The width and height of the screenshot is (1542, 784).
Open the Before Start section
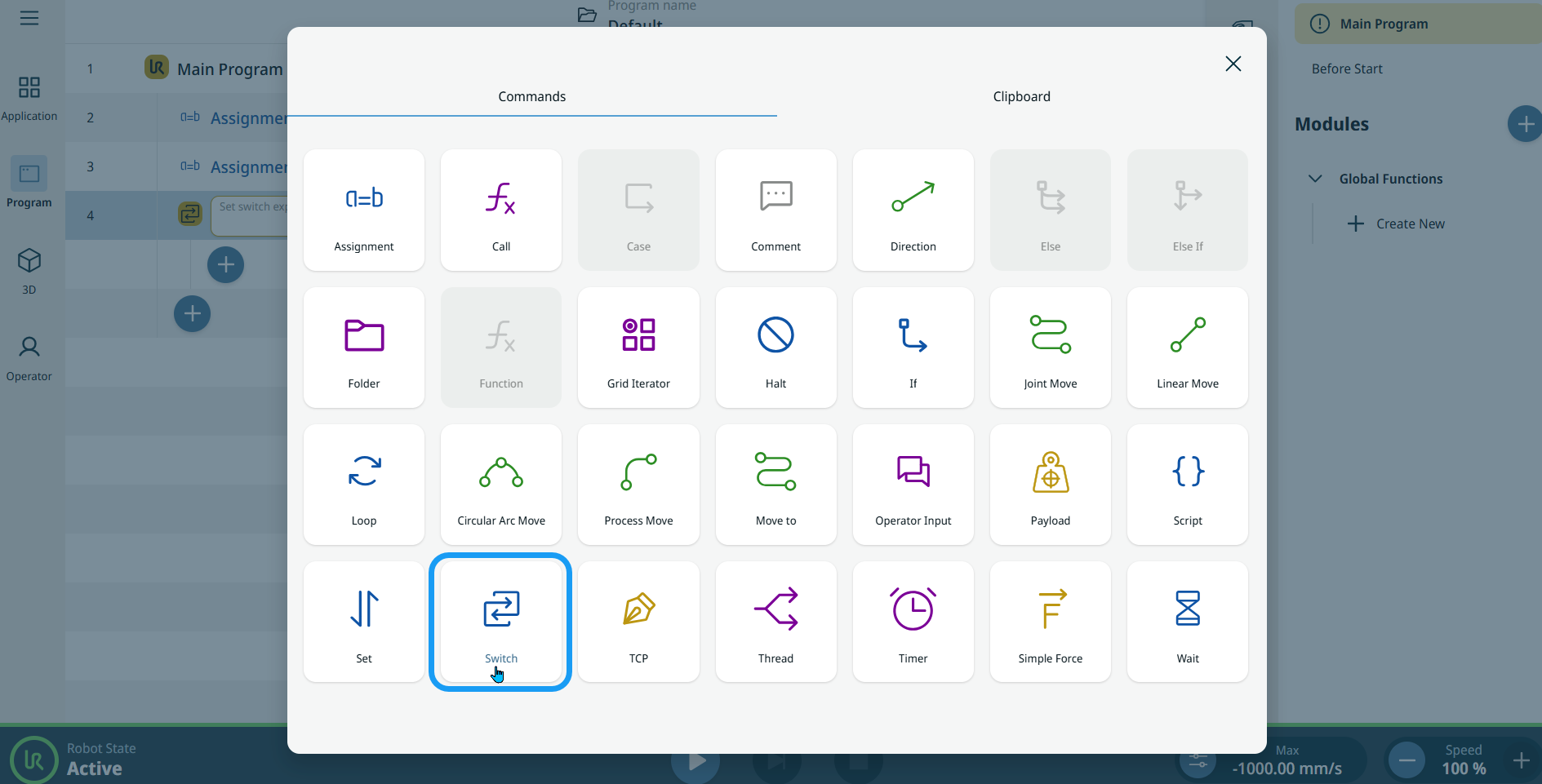click(x=1347, y=69)
